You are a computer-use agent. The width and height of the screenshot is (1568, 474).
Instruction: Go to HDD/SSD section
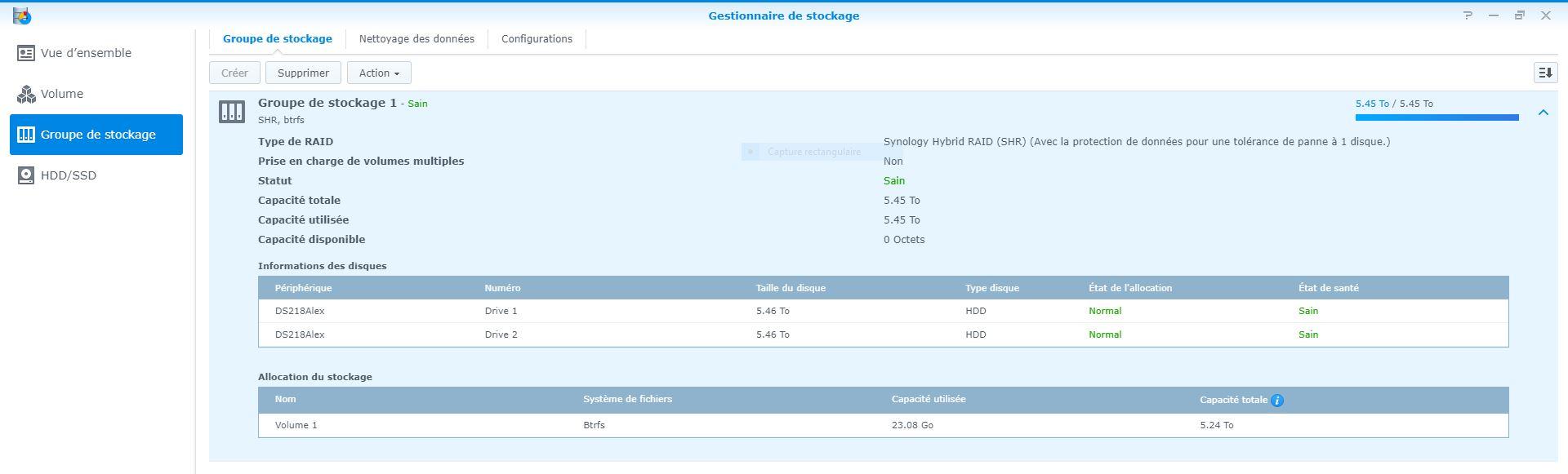click(69, 175)
